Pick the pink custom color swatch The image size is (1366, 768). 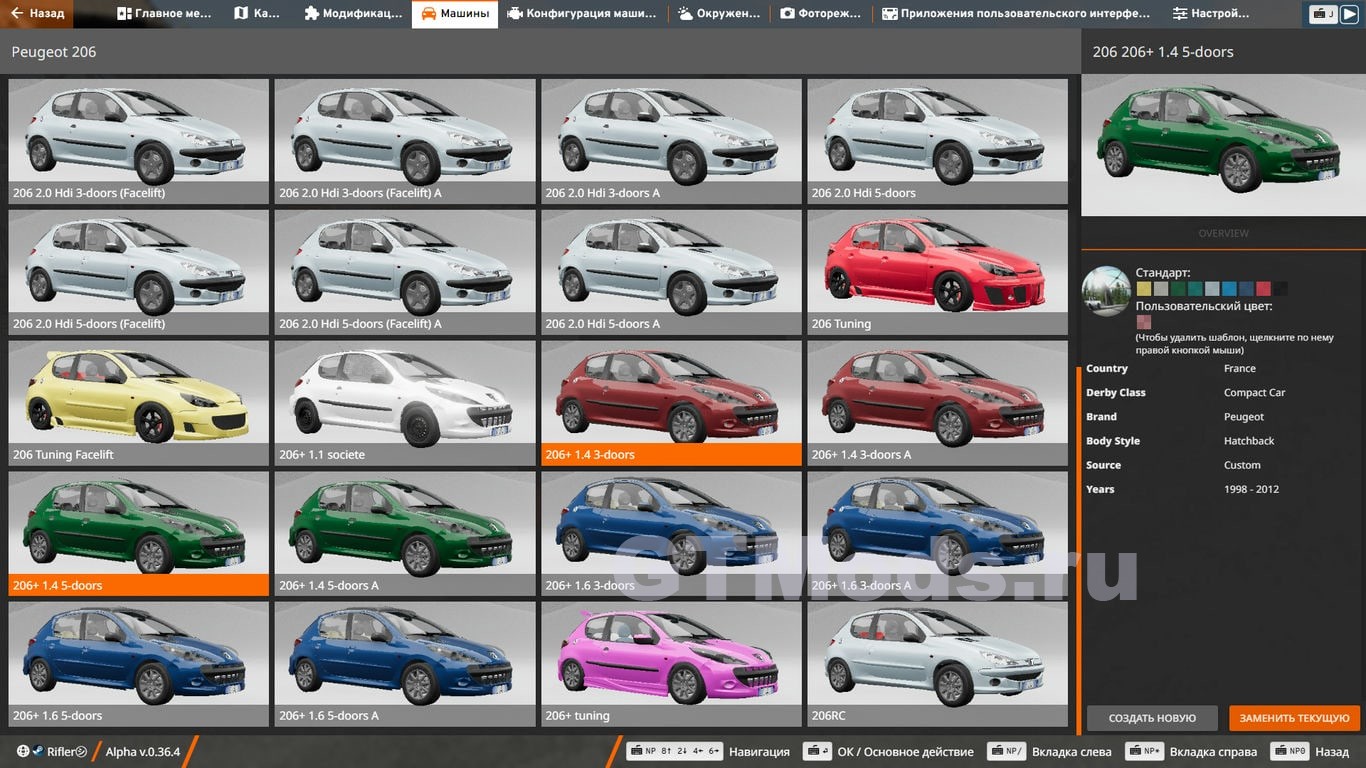1143,322
